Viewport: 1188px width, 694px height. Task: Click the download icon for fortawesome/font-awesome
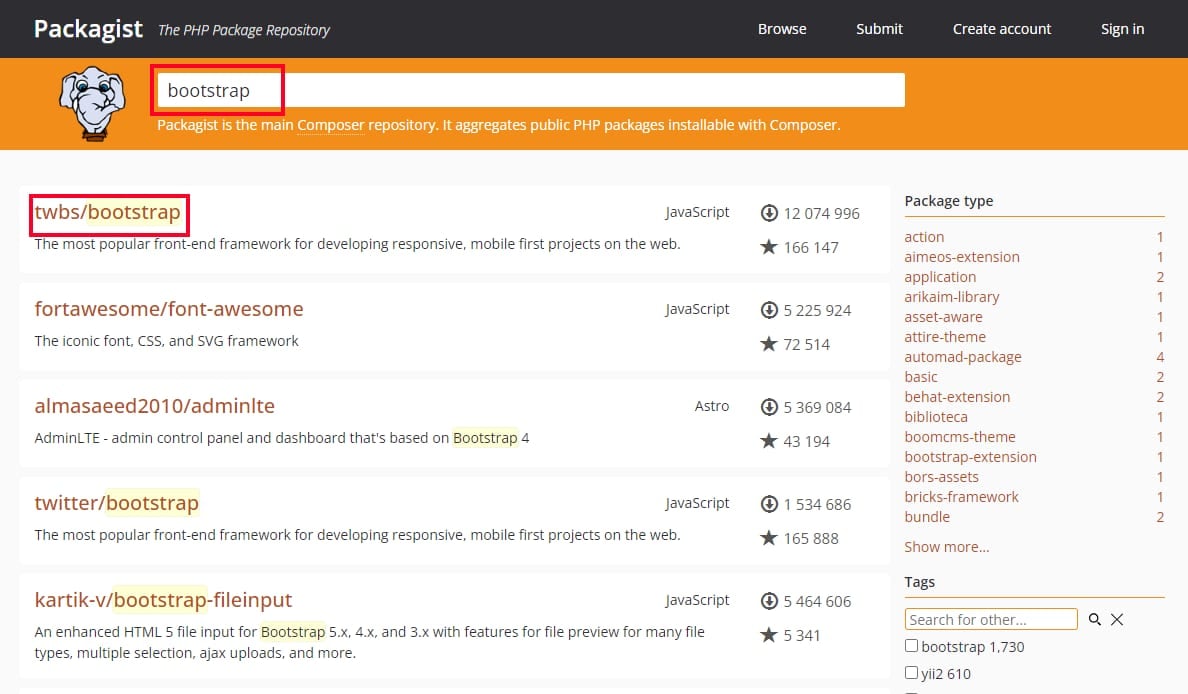(769, 310)
